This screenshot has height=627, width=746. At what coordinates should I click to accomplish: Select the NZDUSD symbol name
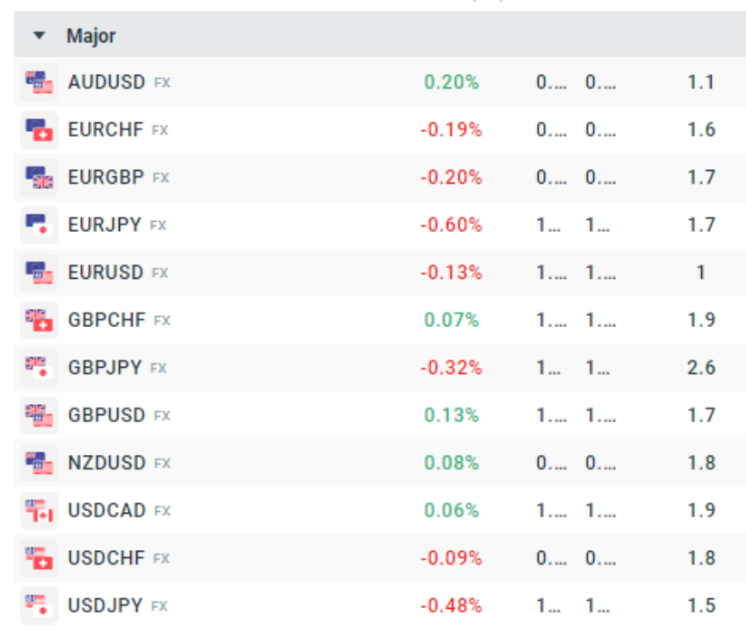[x=106, y=463]
